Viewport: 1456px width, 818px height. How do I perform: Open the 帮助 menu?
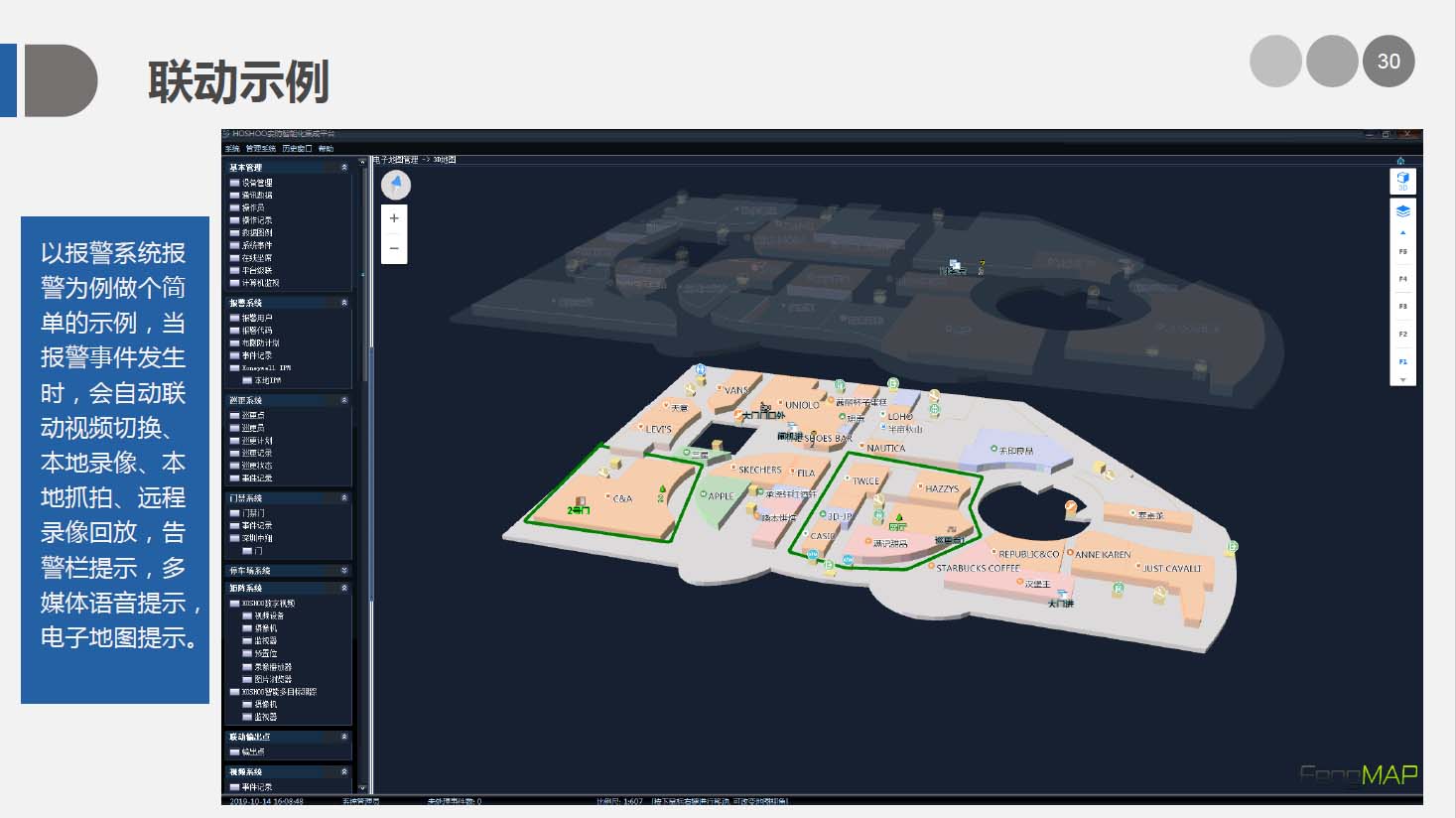tap(326, 149)
